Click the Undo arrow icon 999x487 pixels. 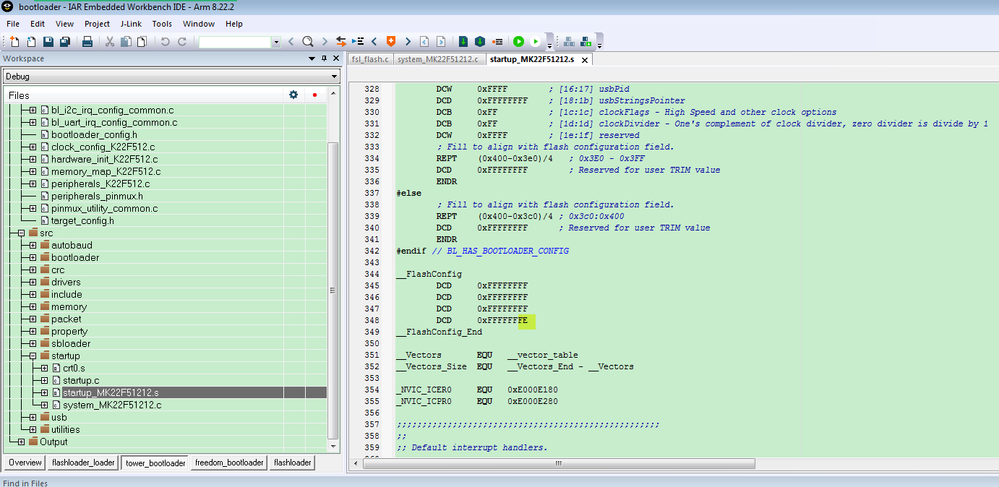pyautogui.click(x=164, y=42)
